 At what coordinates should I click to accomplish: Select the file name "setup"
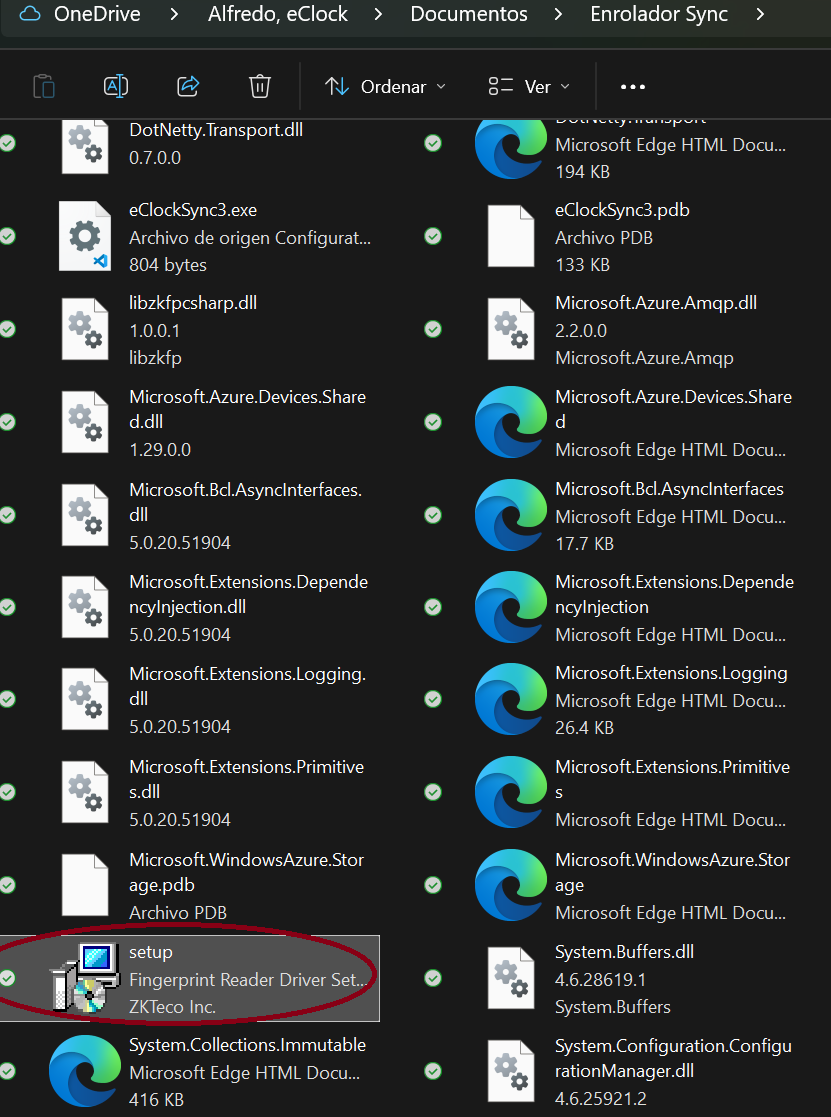[151, 952]
